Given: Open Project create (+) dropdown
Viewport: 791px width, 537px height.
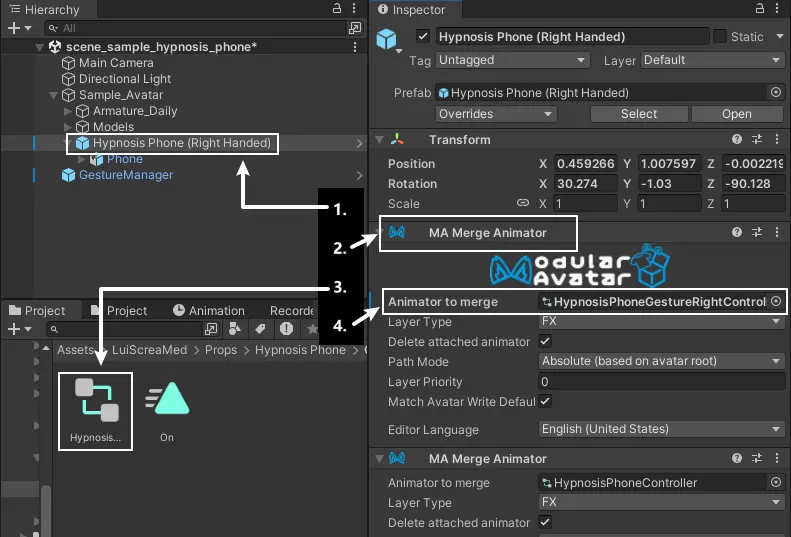Looking at the screenshot, I should point(20,330).
